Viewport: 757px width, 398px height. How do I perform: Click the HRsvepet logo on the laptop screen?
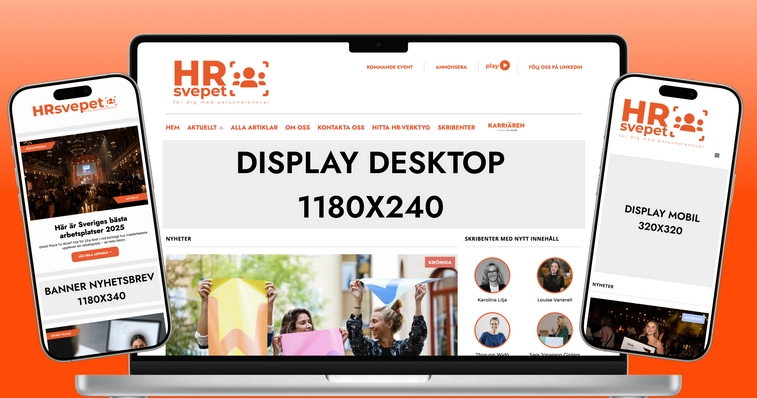pyautogui.click(x=221, y=82)
